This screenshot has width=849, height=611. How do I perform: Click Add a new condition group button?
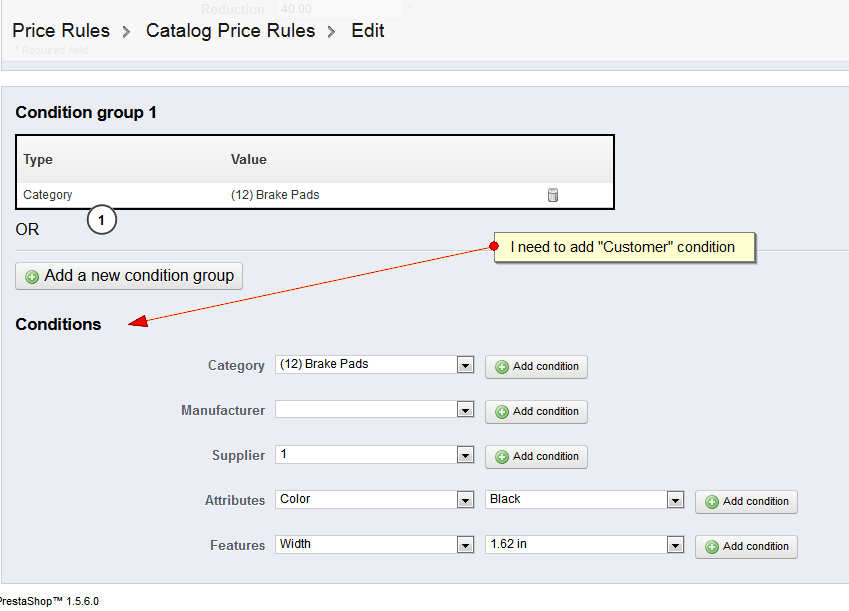click(x=129, y=276)
